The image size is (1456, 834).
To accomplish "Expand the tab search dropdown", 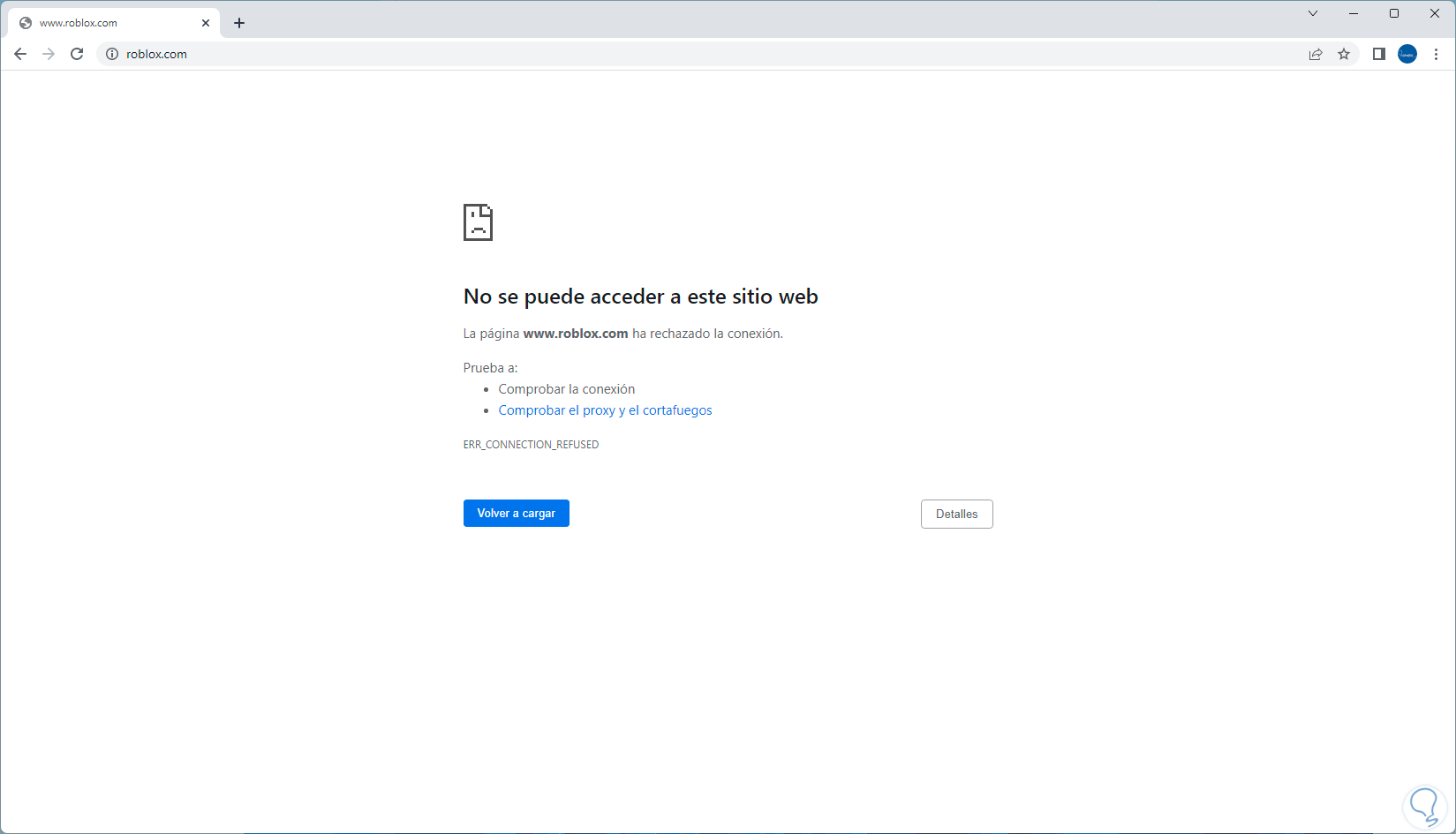I will [x=1313, y=13].
